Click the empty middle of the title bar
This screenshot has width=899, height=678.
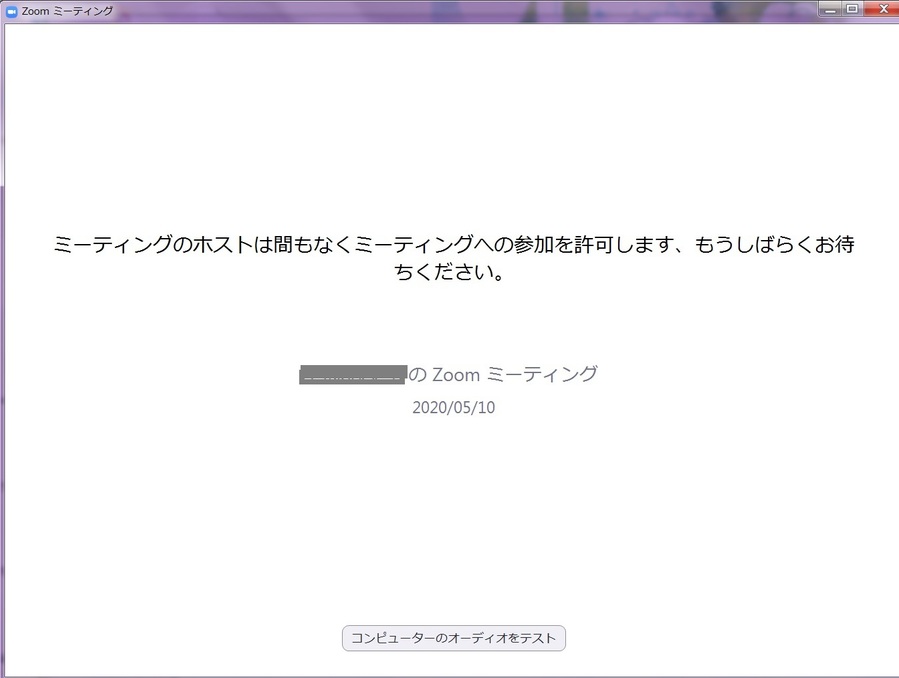point(450,11)
